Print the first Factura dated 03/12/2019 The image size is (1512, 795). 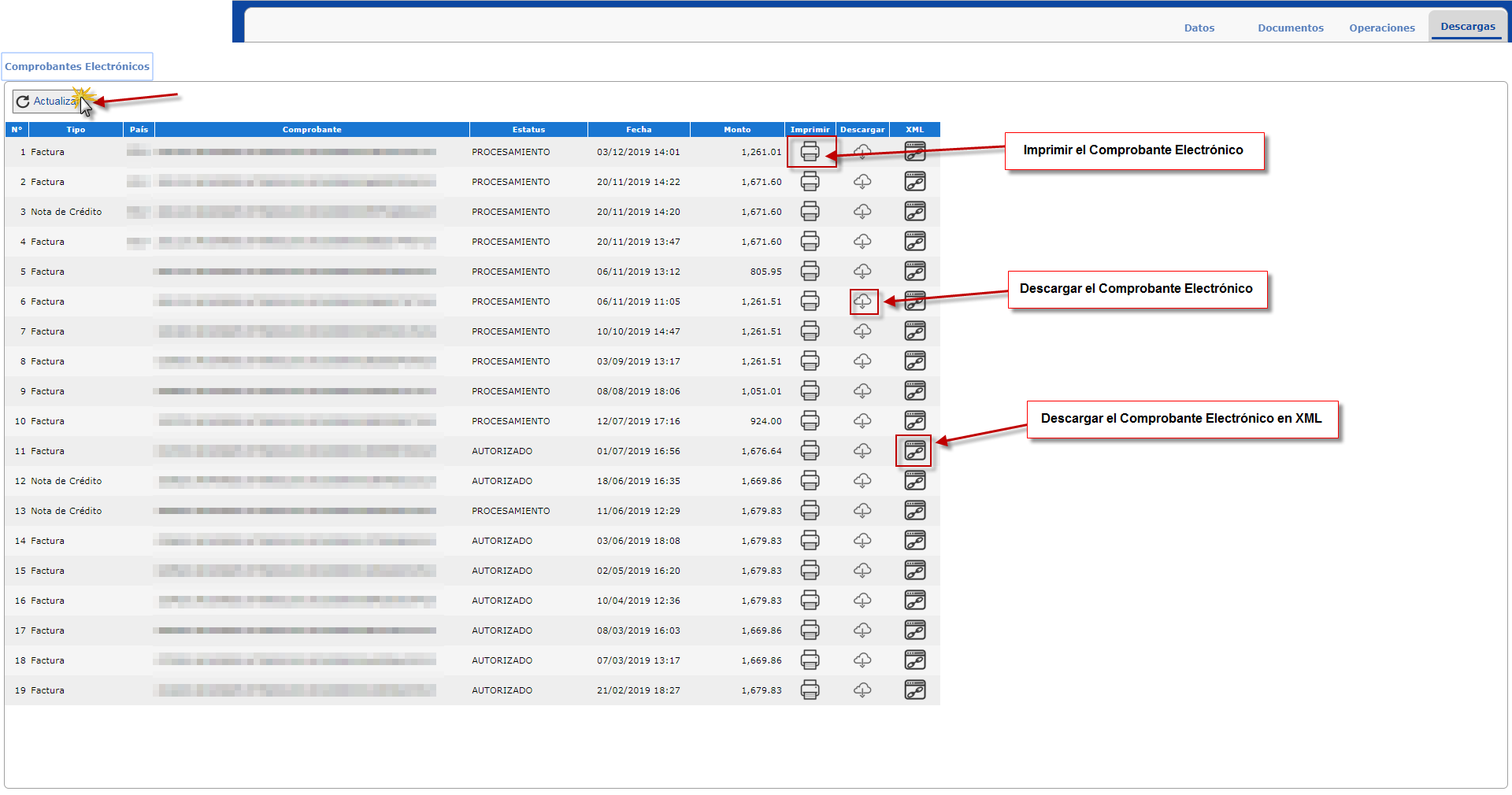point(810,152)
